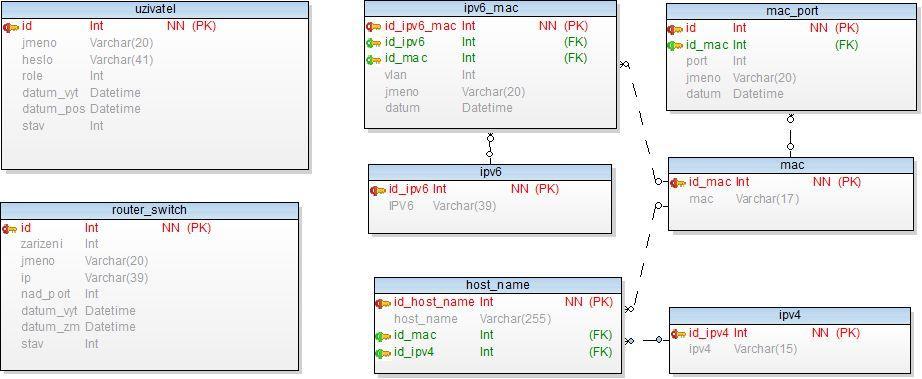Screen dimensions: 922x379
Task: Click the primary key icon in uzivatel table
Action: (x=11, y=27)
